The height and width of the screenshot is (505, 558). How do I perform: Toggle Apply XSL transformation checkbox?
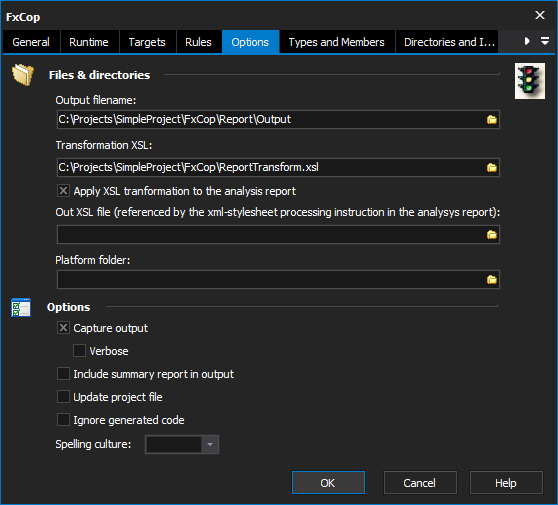coord(63,191)
